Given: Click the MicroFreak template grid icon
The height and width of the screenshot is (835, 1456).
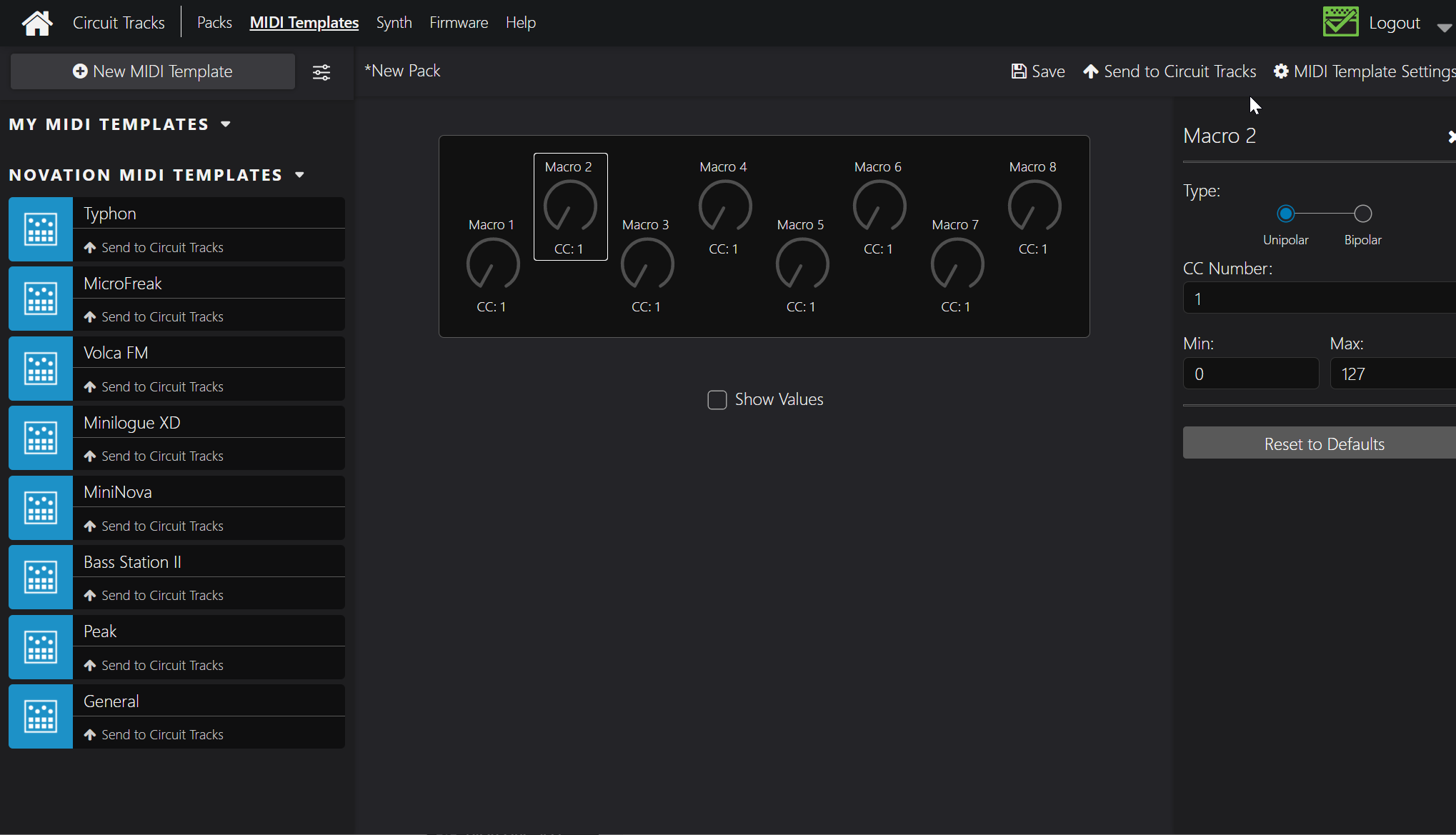Looking at the screenshot, I should pos(41,299).
